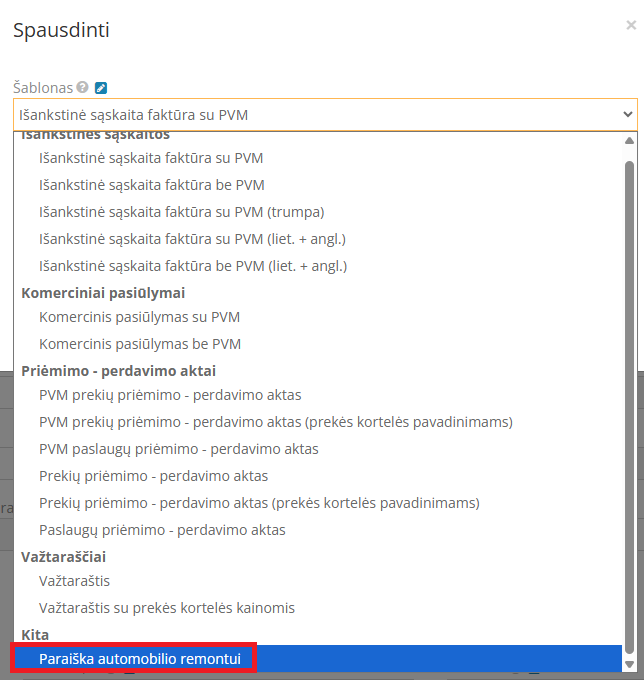Image resolution: width=644 pixels, height=680 pixels.
Task: Choose Prekių priėmimo - perdavimo aktas option
Action: [x=153, y=476]
